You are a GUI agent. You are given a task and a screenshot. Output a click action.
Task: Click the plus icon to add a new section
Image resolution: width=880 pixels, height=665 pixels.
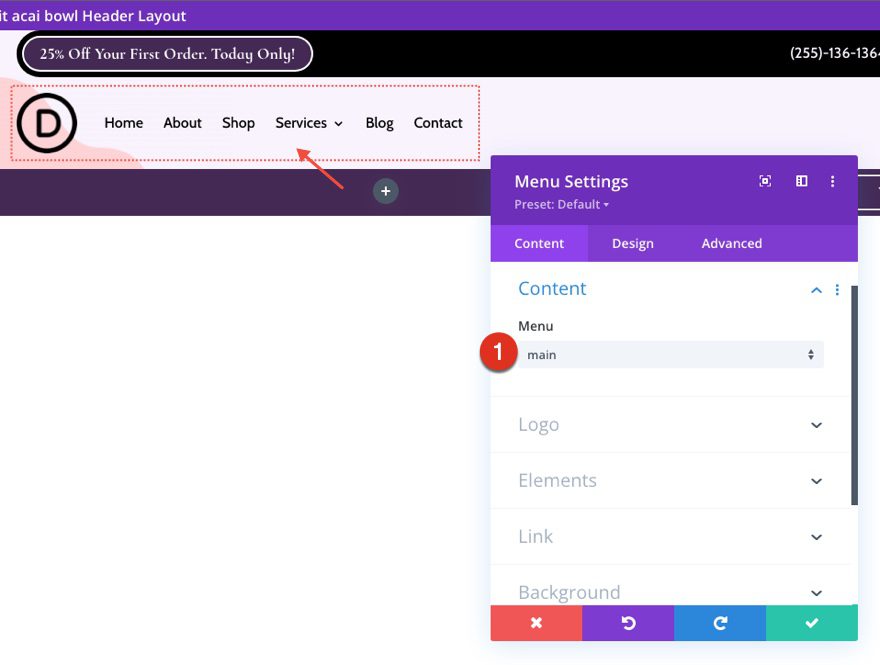tap(386, 191)
